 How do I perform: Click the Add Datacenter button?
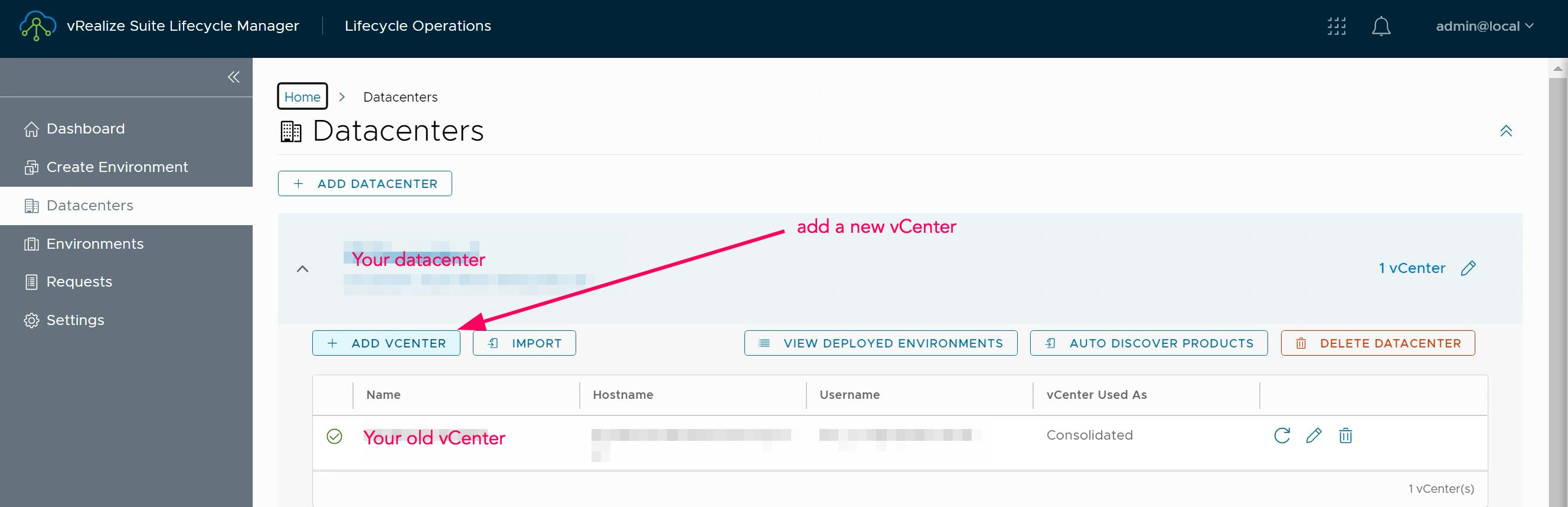(365, 183)
